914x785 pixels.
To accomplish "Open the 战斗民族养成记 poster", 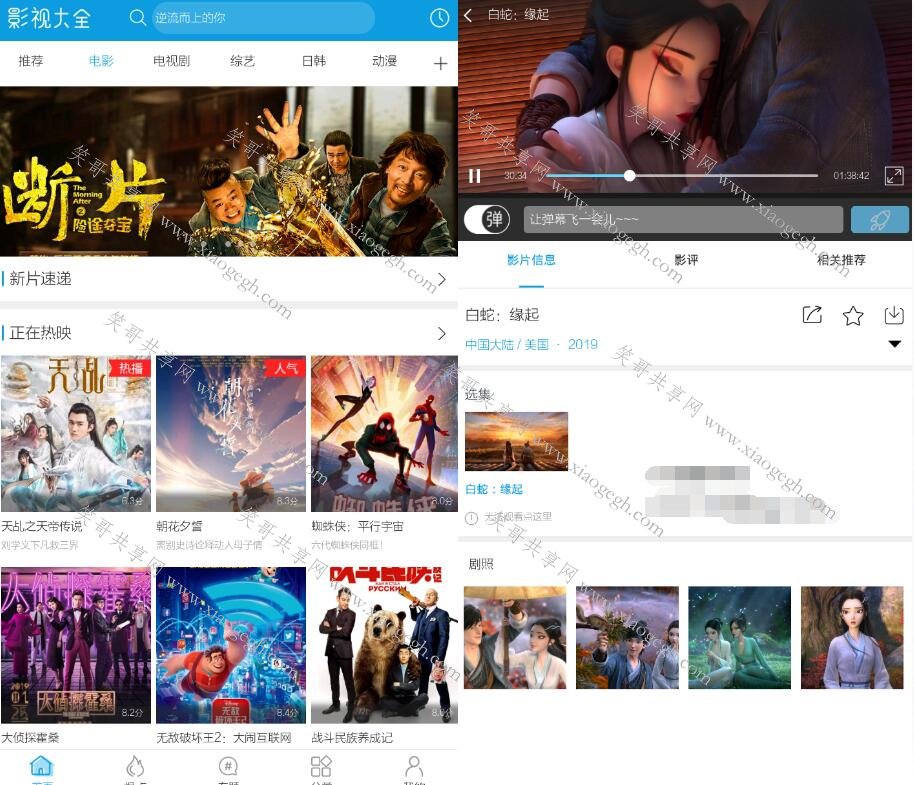I will tap(385, 646).
